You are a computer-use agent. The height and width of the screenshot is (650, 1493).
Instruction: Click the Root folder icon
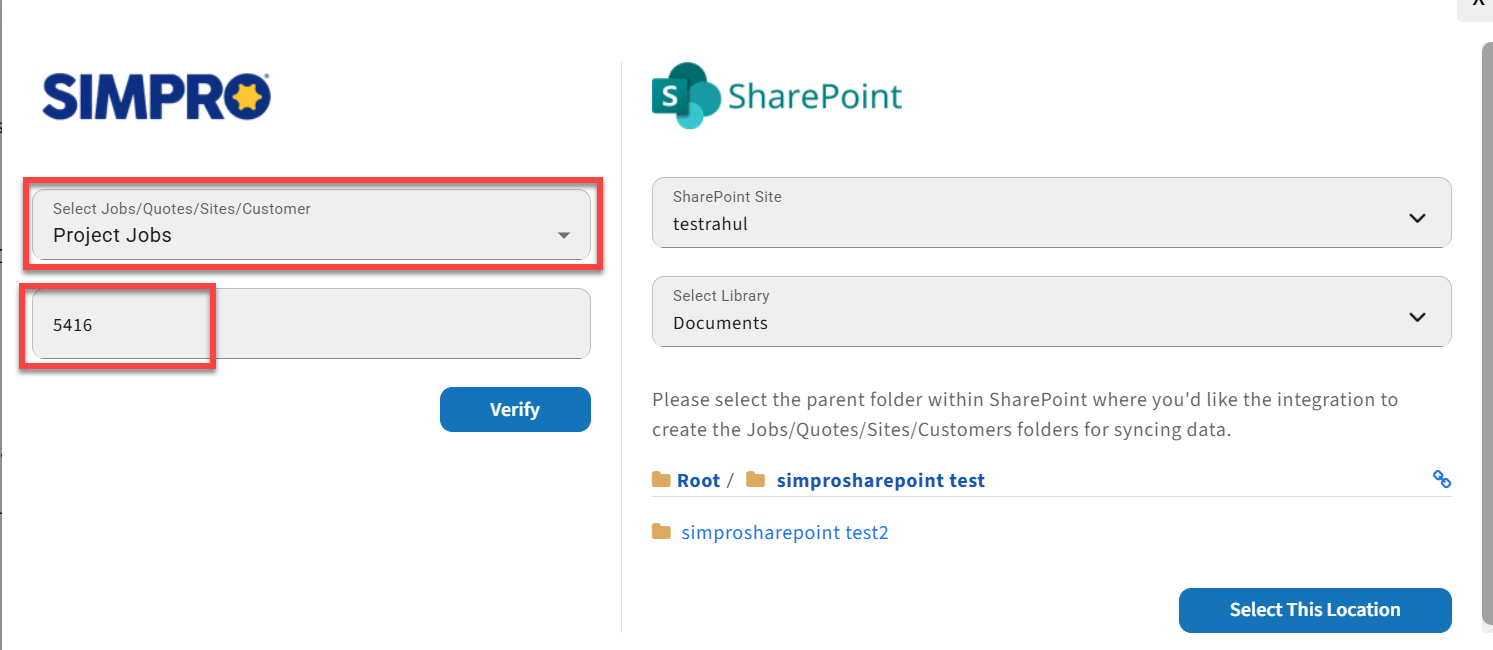[661, 480]
